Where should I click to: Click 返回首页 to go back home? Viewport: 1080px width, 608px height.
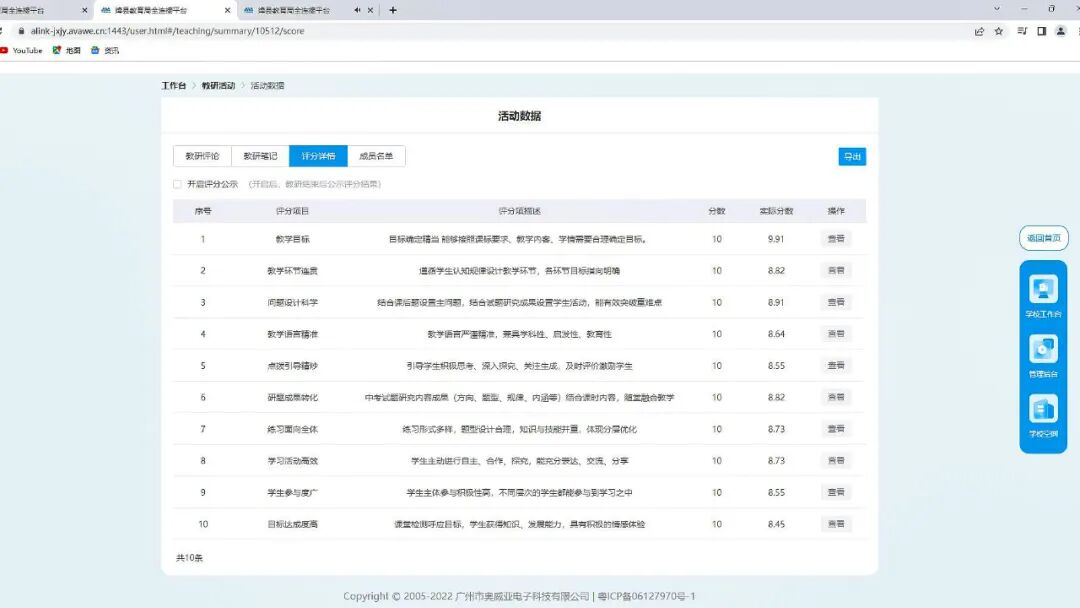[x=1043, y=237]
